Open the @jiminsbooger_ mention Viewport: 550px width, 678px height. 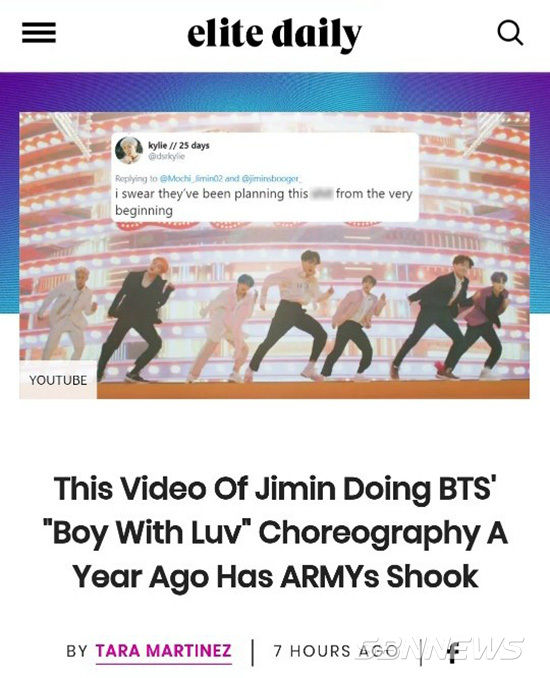[x=271, y=178]
